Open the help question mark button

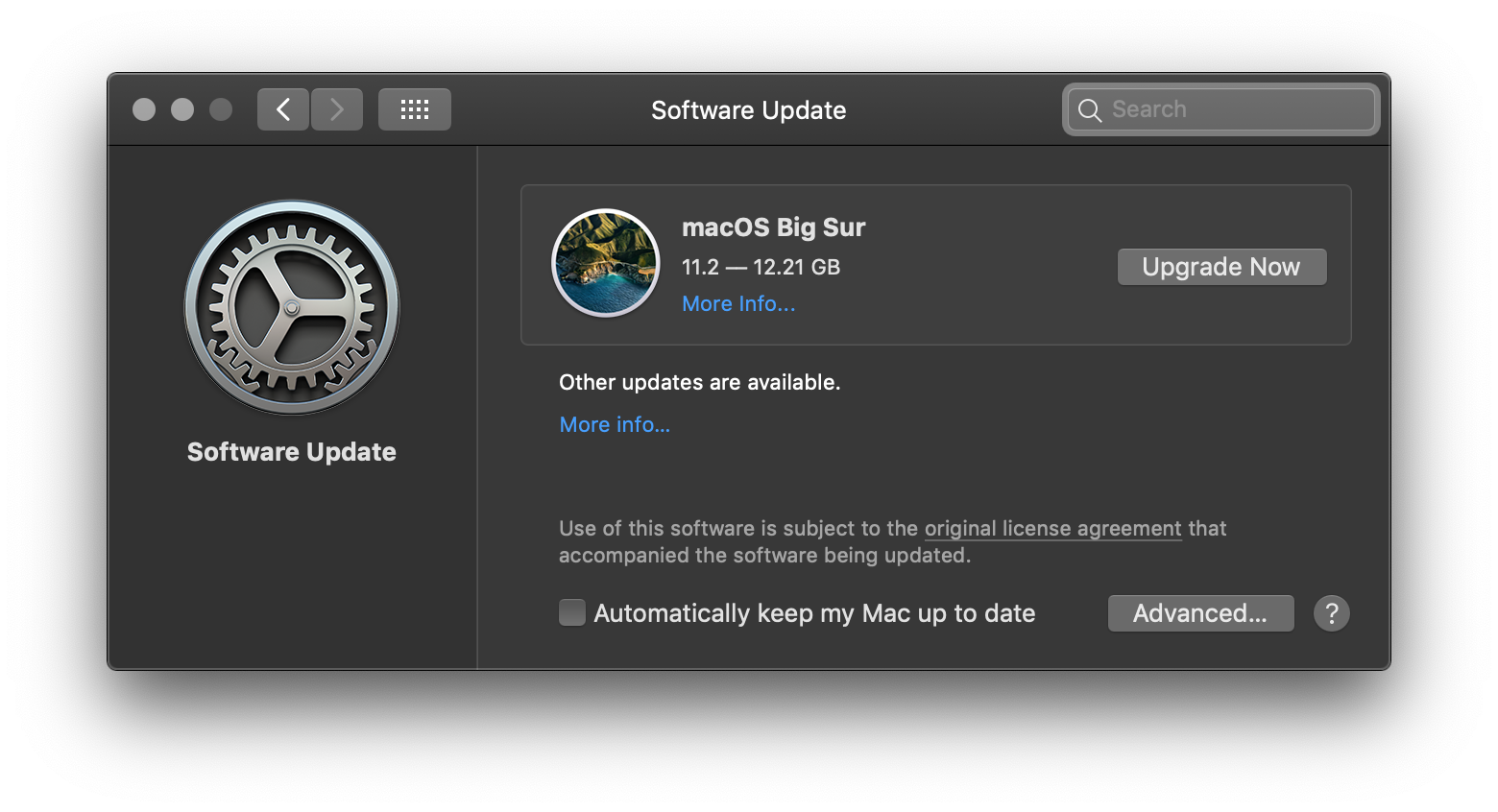[1332, 613]
